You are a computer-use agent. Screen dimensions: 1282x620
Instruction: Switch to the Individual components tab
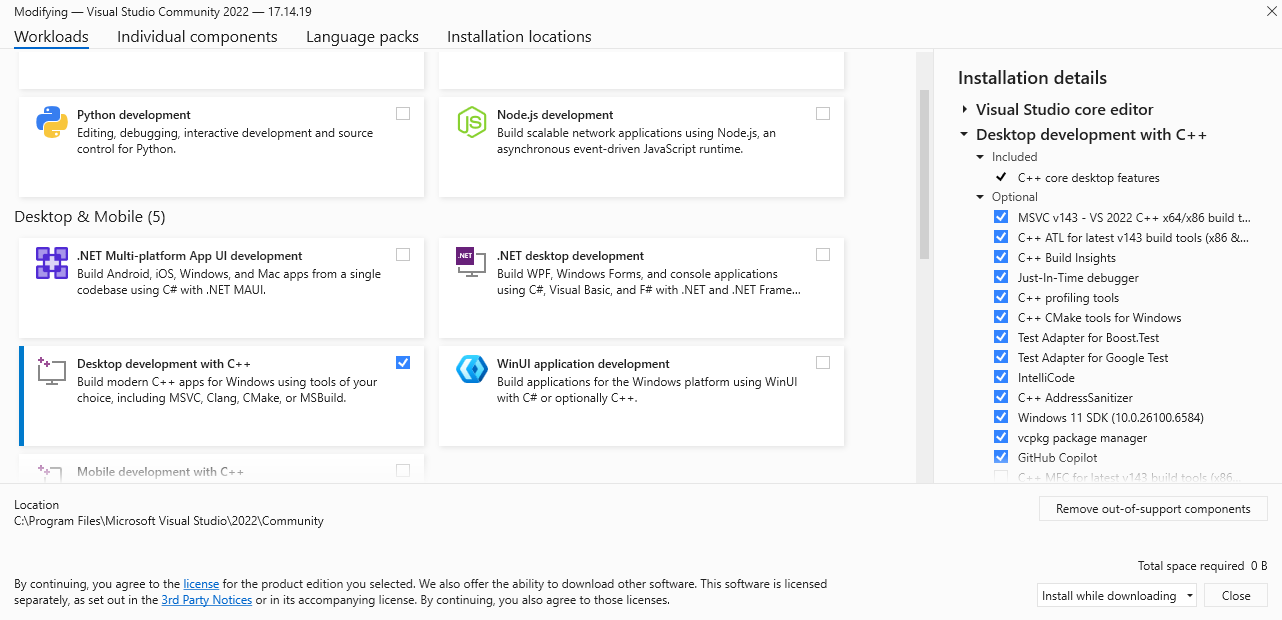pyautogui.click(x=197, y=36)
